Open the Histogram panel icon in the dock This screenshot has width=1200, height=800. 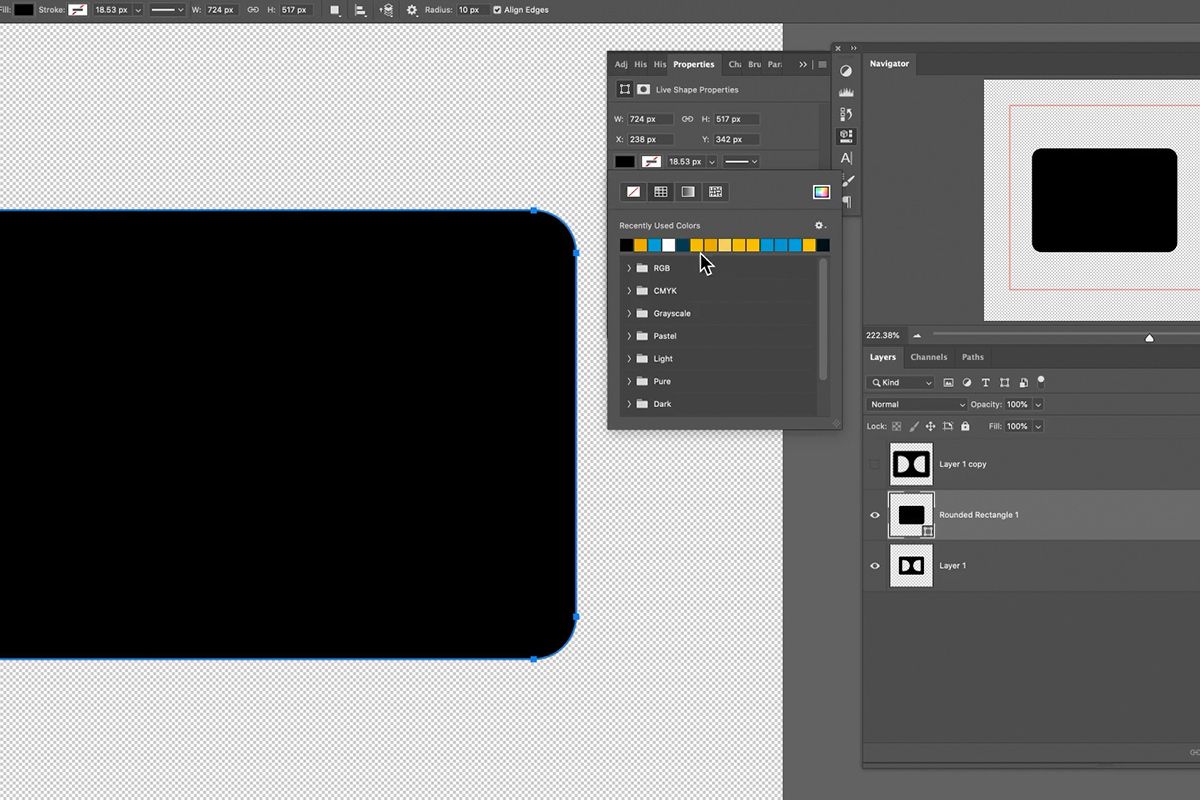tap(846, 93)
